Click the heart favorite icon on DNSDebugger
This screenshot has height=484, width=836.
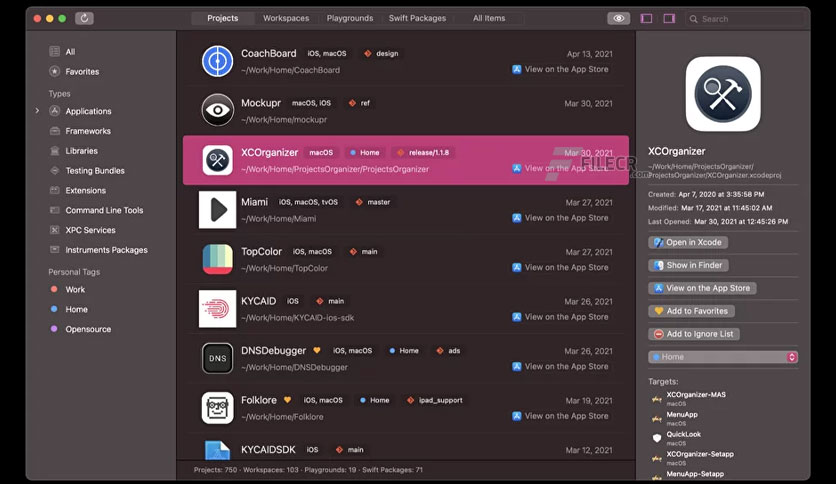(317, 350)
